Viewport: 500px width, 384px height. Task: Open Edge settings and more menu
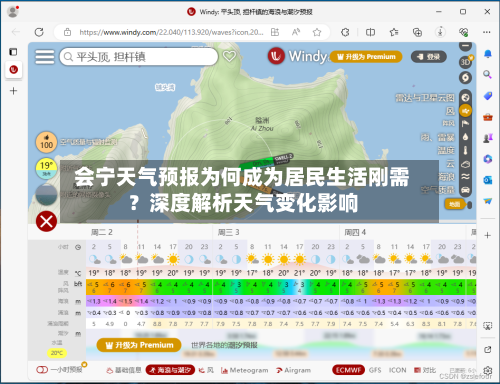487,32
